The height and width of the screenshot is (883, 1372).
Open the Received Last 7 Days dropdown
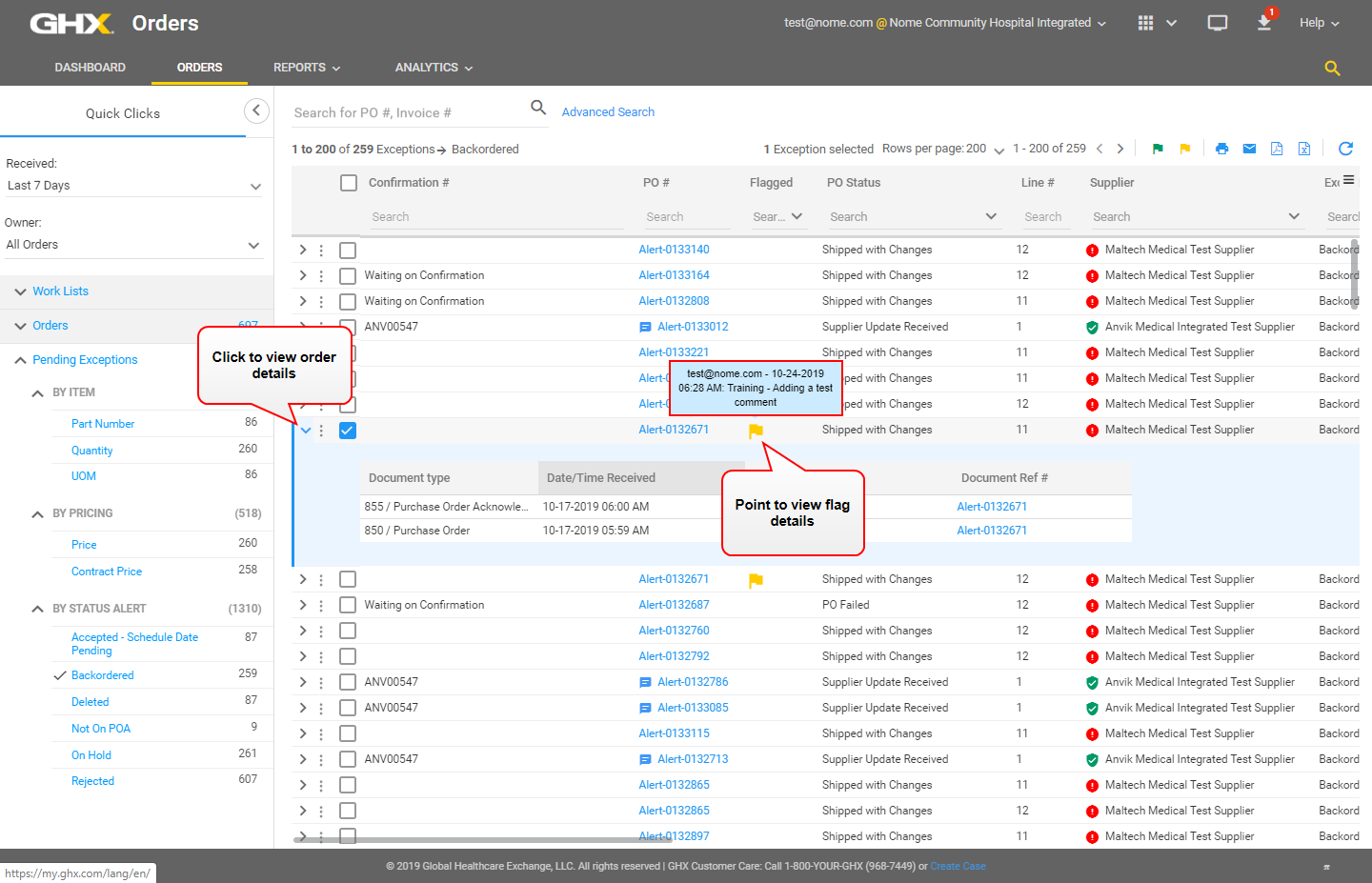point(133,186)
